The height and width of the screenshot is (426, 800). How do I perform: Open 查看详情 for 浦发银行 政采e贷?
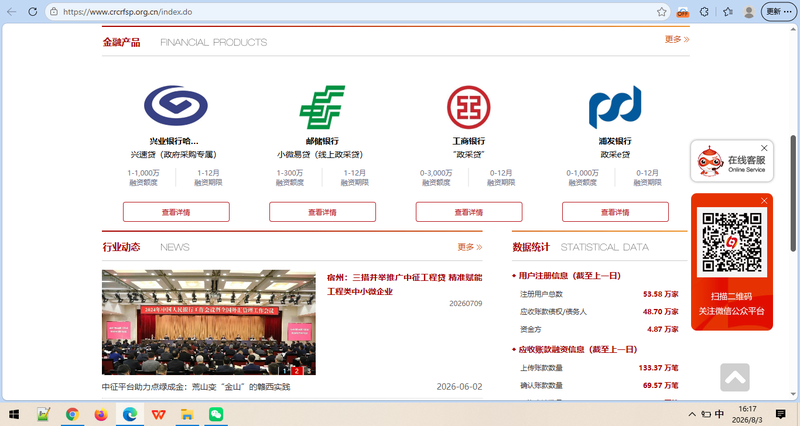coord(615,212)
